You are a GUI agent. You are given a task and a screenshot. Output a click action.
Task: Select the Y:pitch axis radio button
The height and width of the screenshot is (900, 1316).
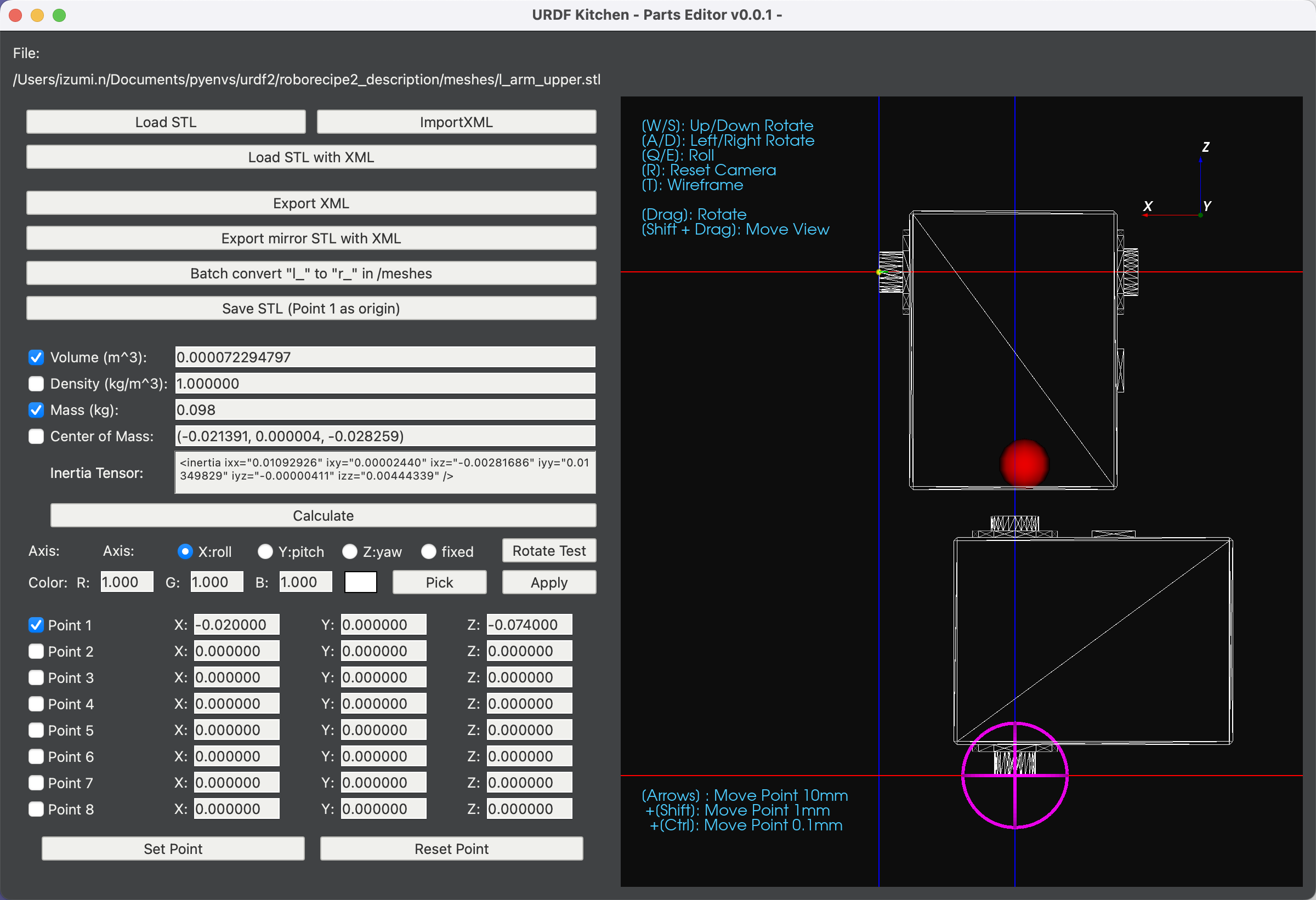[x=265, y=551]
